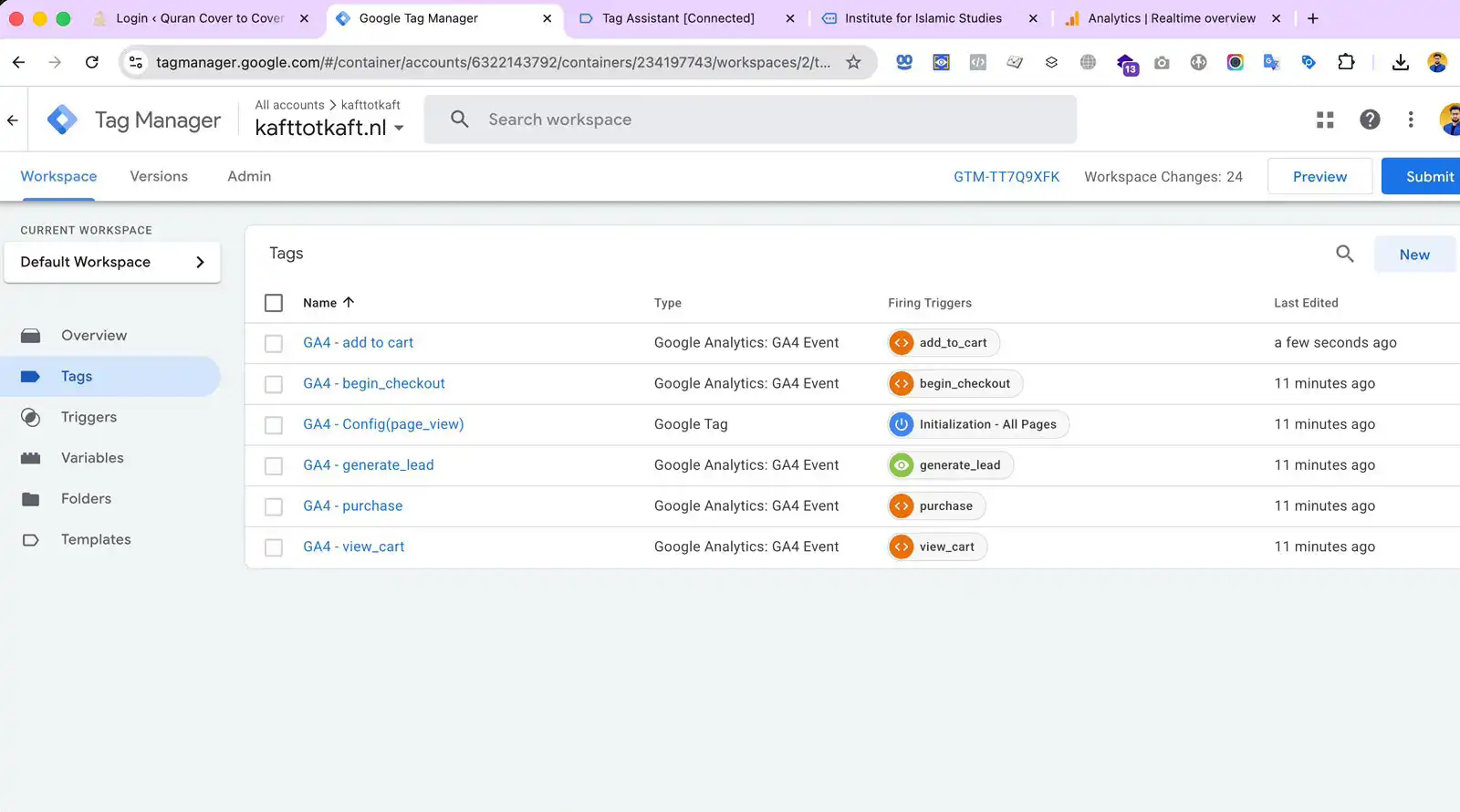The width and height of the screenshot is (1460, 812).
Task: Click the generate_lead trigger eye icon
Action: pos(902,465)
